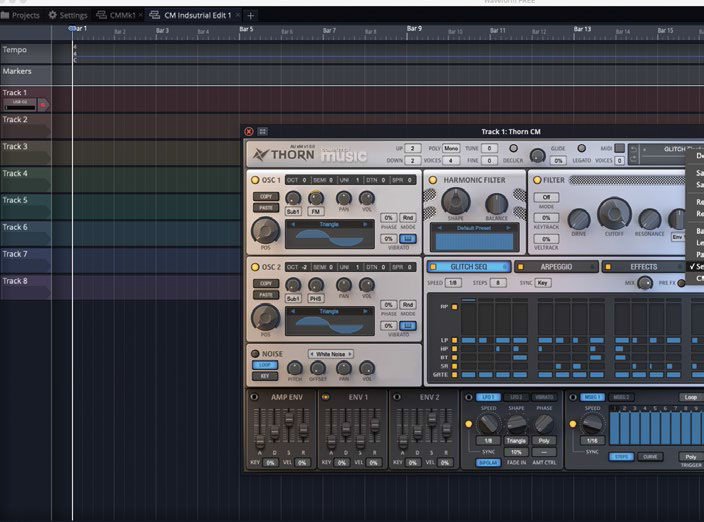Screen dimensions: 704x522
Task: Click OSC 1 vibrato blue icon button
Action: coord(408,239)
